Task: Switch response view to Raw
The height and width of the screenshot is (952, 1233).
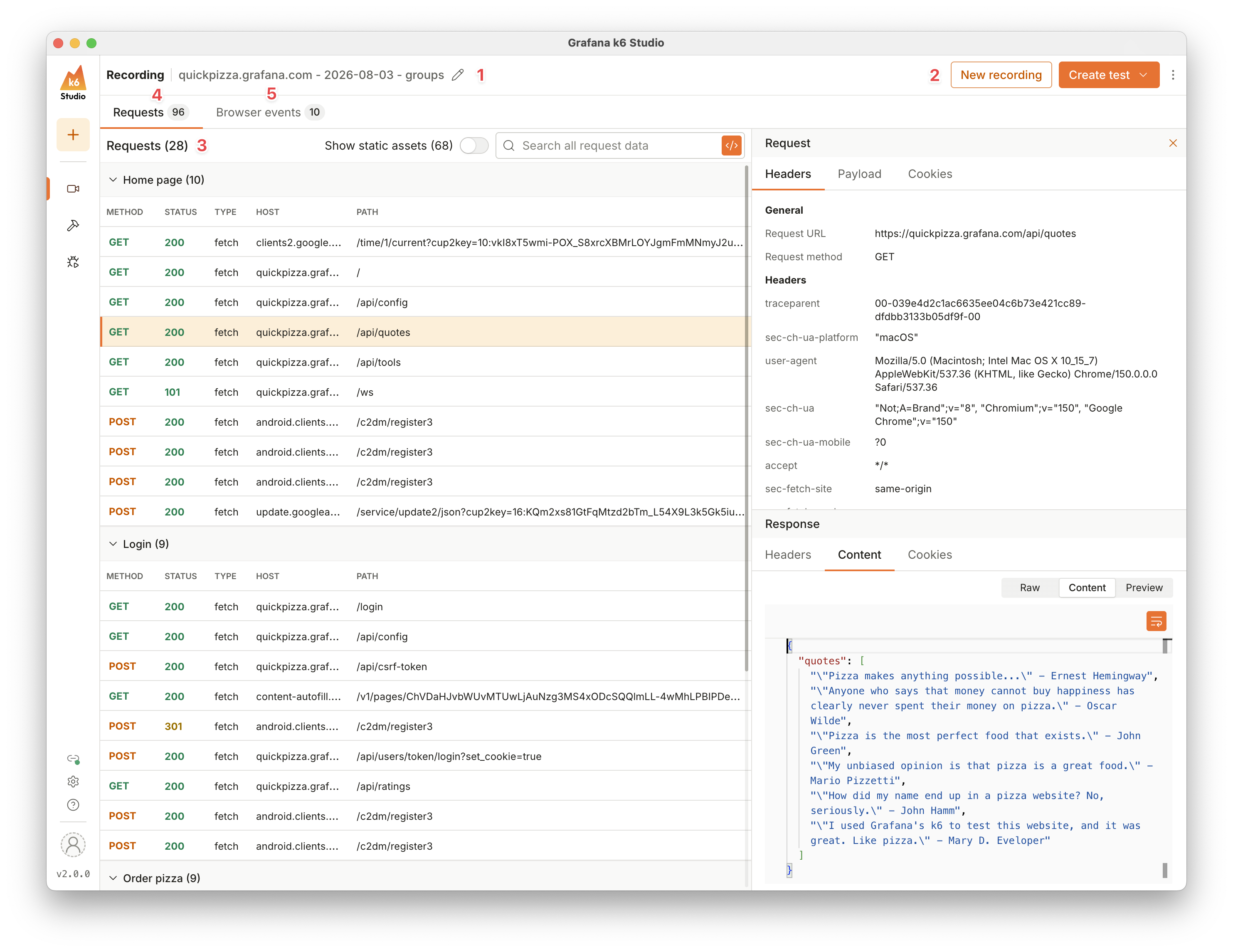Action: (1030, 588)
